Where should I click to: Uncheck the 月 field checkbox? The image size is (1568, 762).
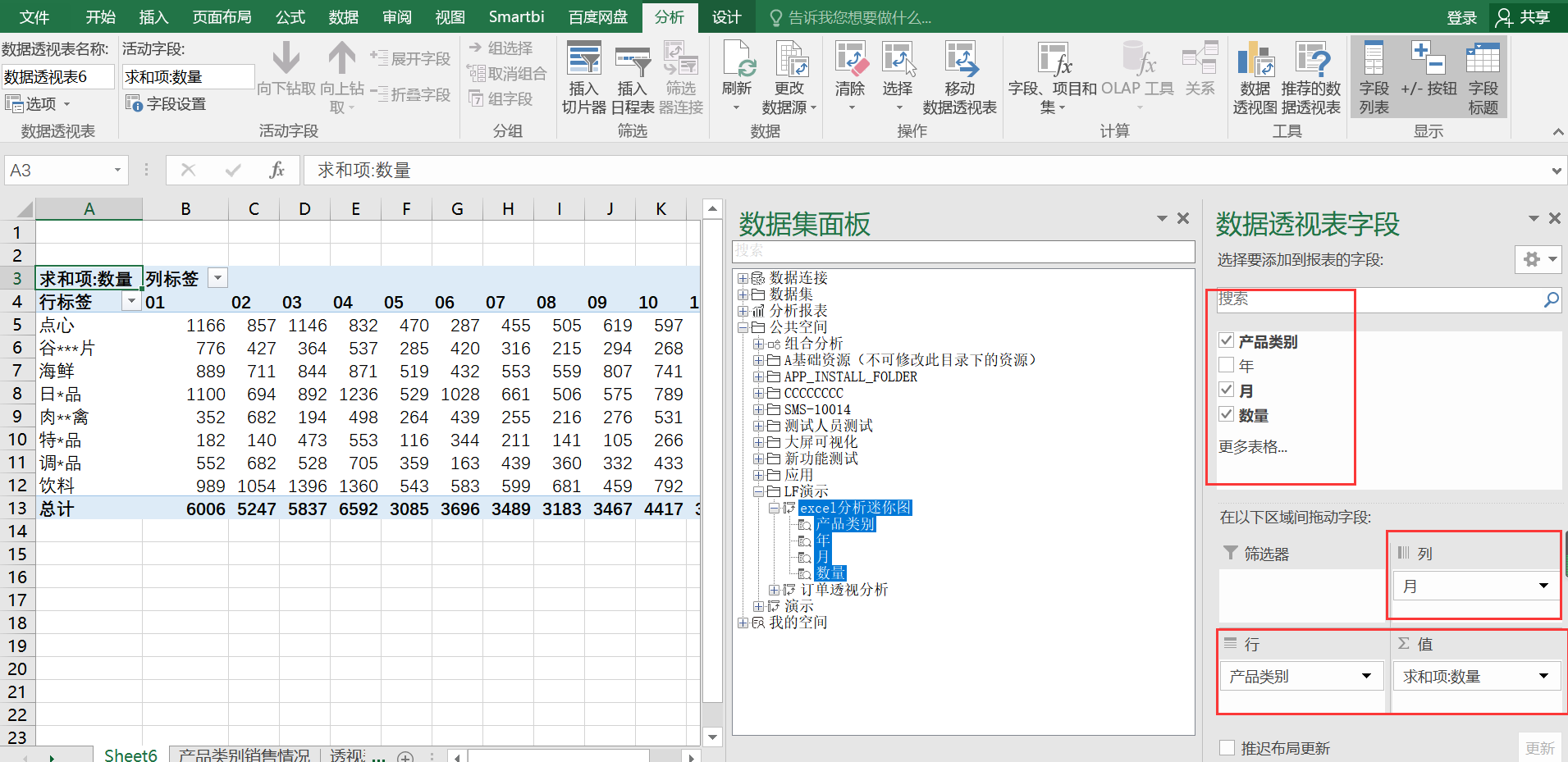[1227, 390]
